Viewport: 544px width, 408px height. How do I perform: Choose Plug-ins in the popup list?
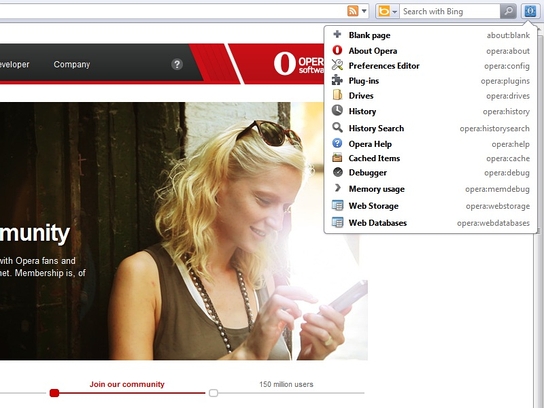pos(431,80)
